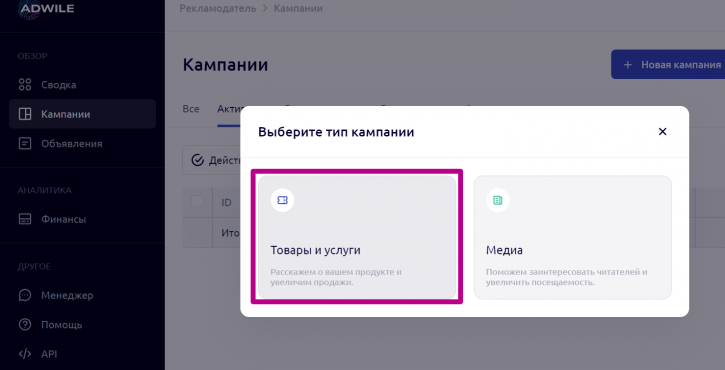
Task: Click the Объявления sidebar icon
Action: (25, 143)
